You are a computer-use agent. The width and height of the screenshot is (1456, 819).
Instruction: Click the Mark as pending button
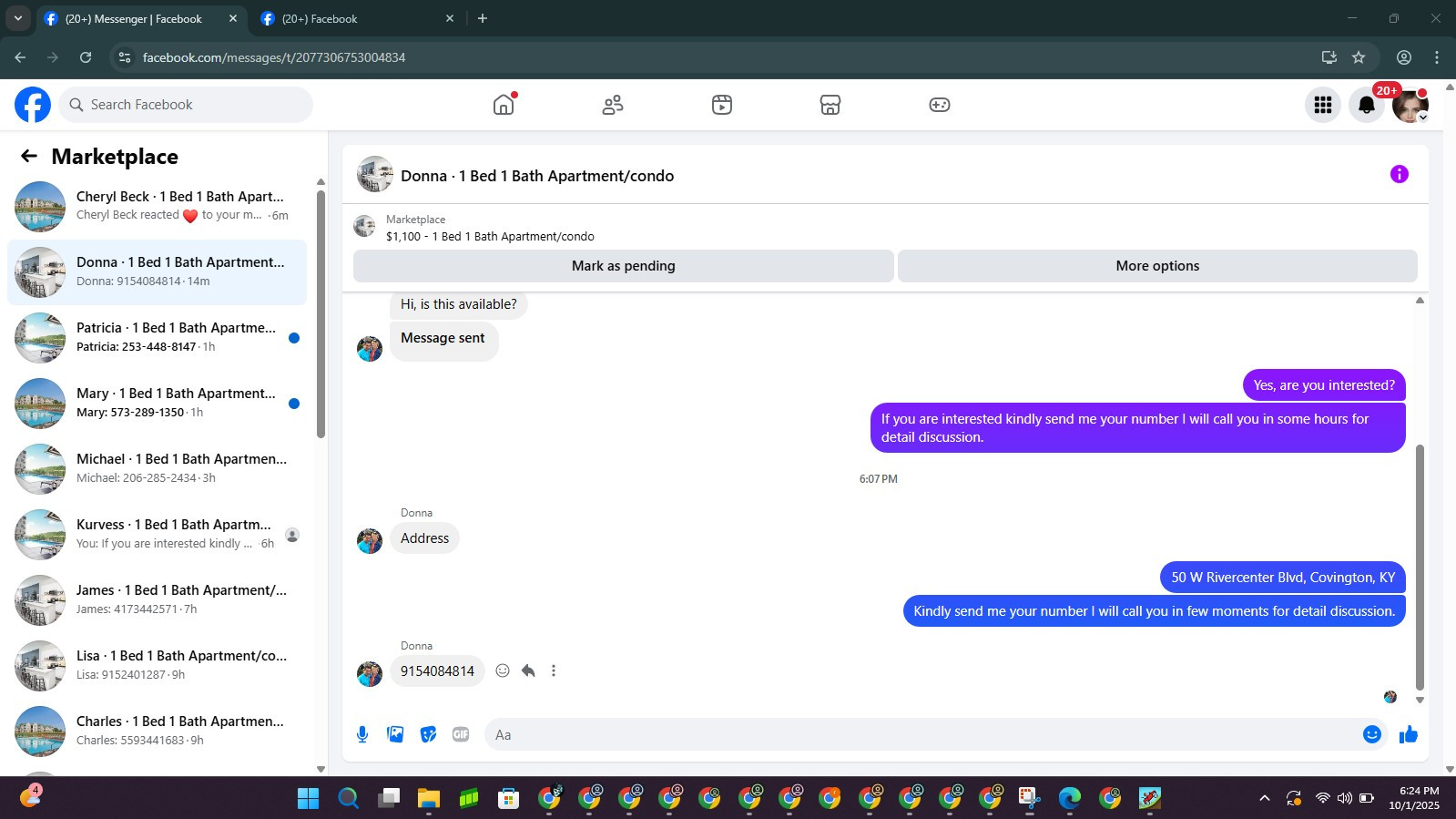(x=624, y=266)
